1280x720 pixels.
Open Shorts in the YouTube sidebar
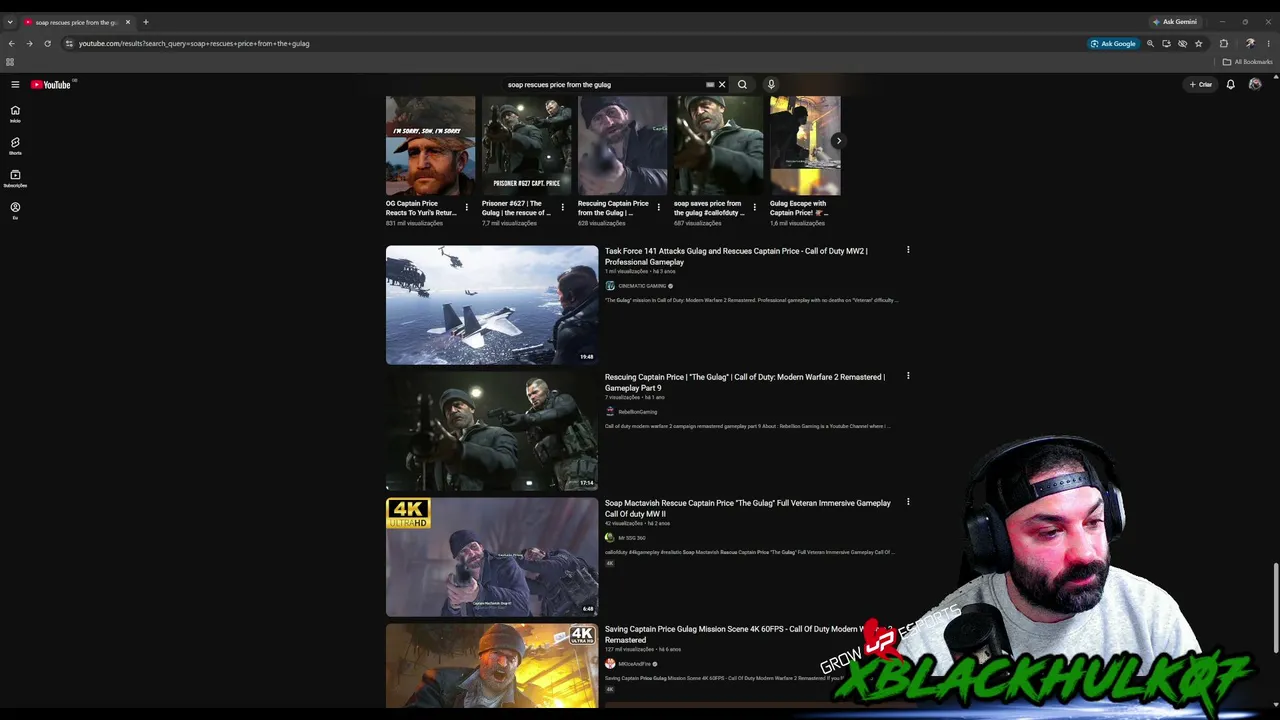(15, 146)
